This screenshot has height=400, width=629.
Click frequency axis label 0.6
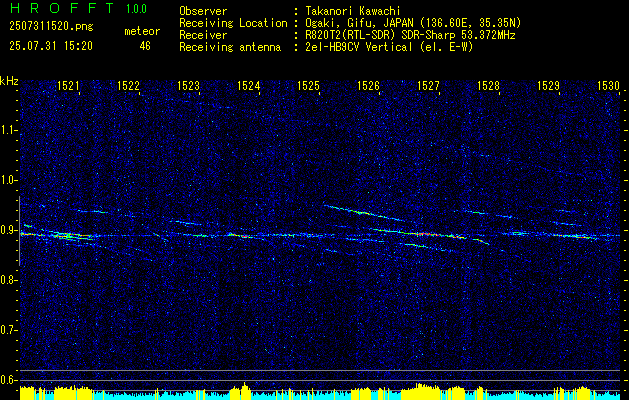click(8, 380)
